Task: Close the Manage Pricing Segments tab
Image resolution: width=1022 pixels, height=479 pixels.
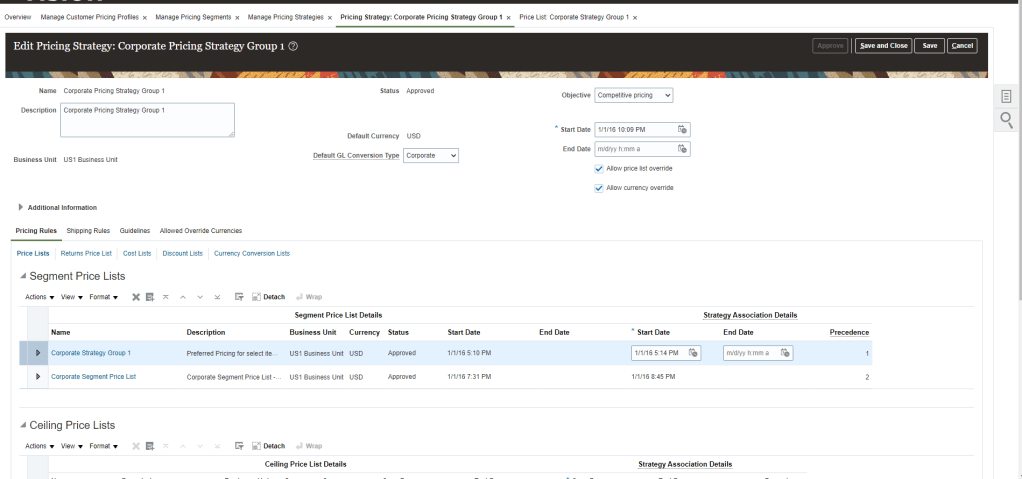Action: (x=238, y=18)
